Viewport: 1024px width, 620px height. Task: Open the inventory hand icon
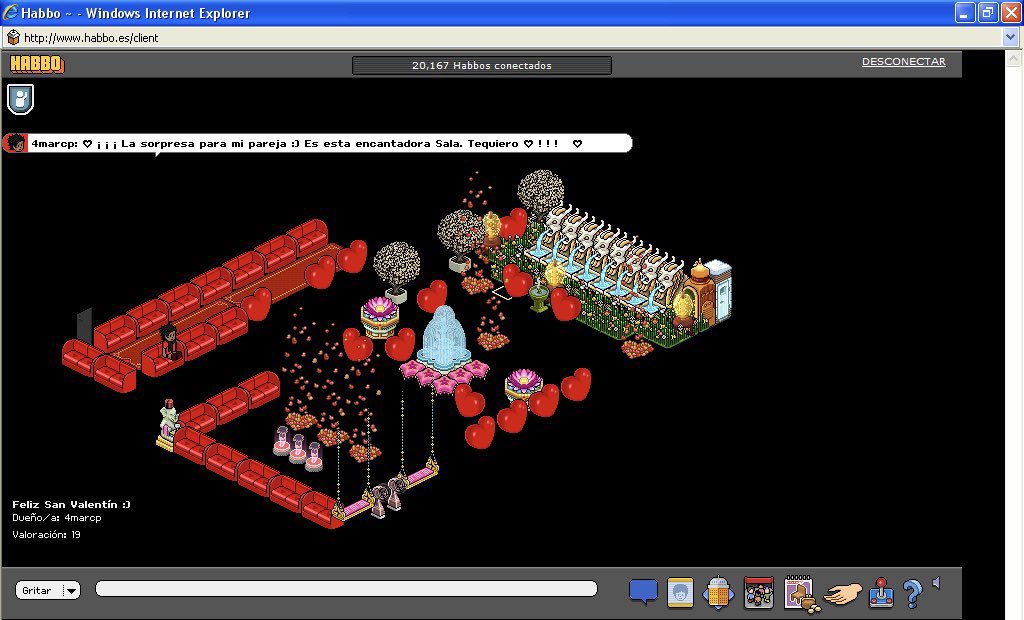pos(842,593)
